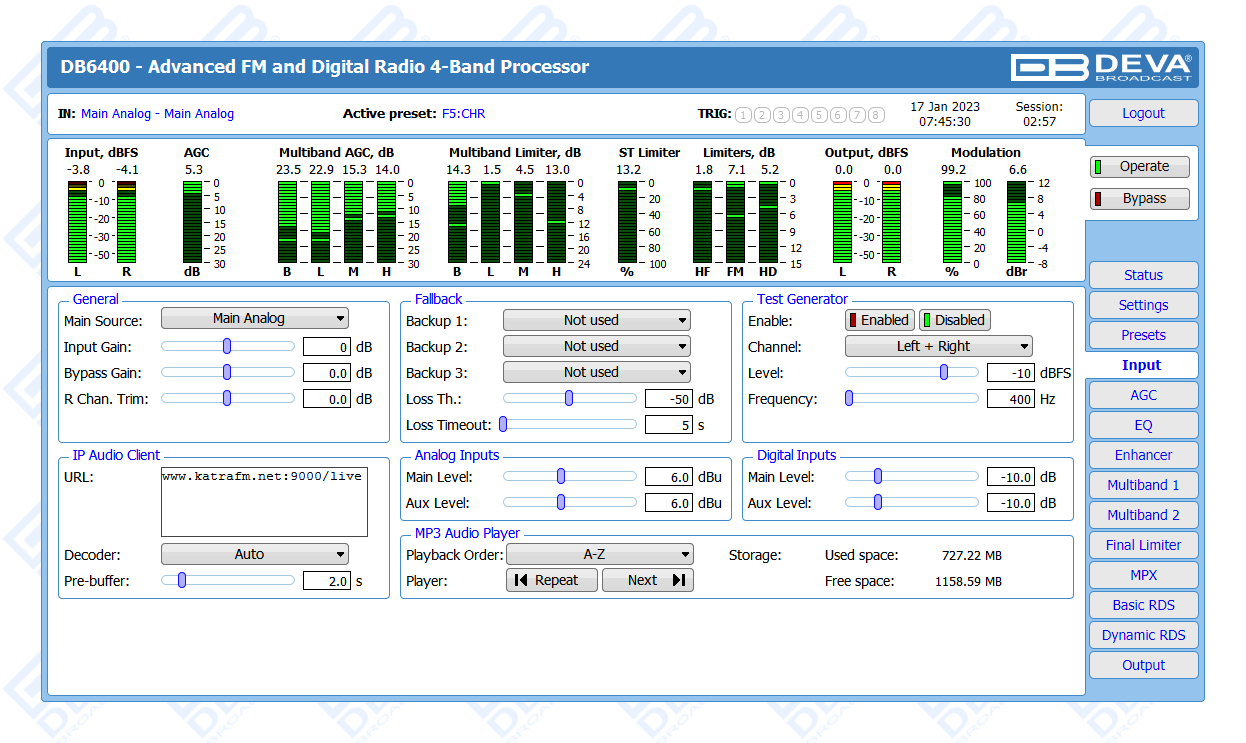The width and height of the screenshot is (1246, 743).
Task: Click trigger indicator number 1
Action: 743,115
